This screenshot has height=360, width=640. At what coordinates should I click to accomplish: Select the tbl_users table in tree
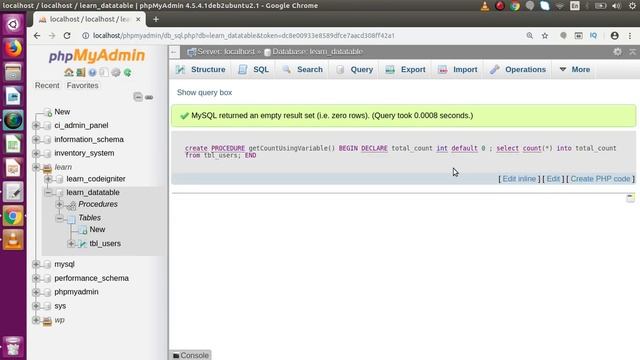coord(105,243)
